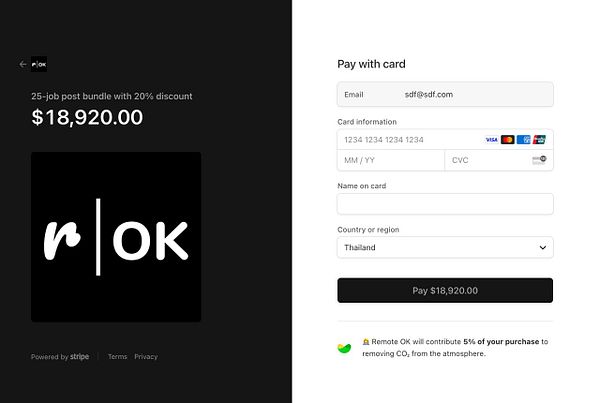Open the Terms link
The height and width of the screenshot is (403, 600).
[117, 357]
